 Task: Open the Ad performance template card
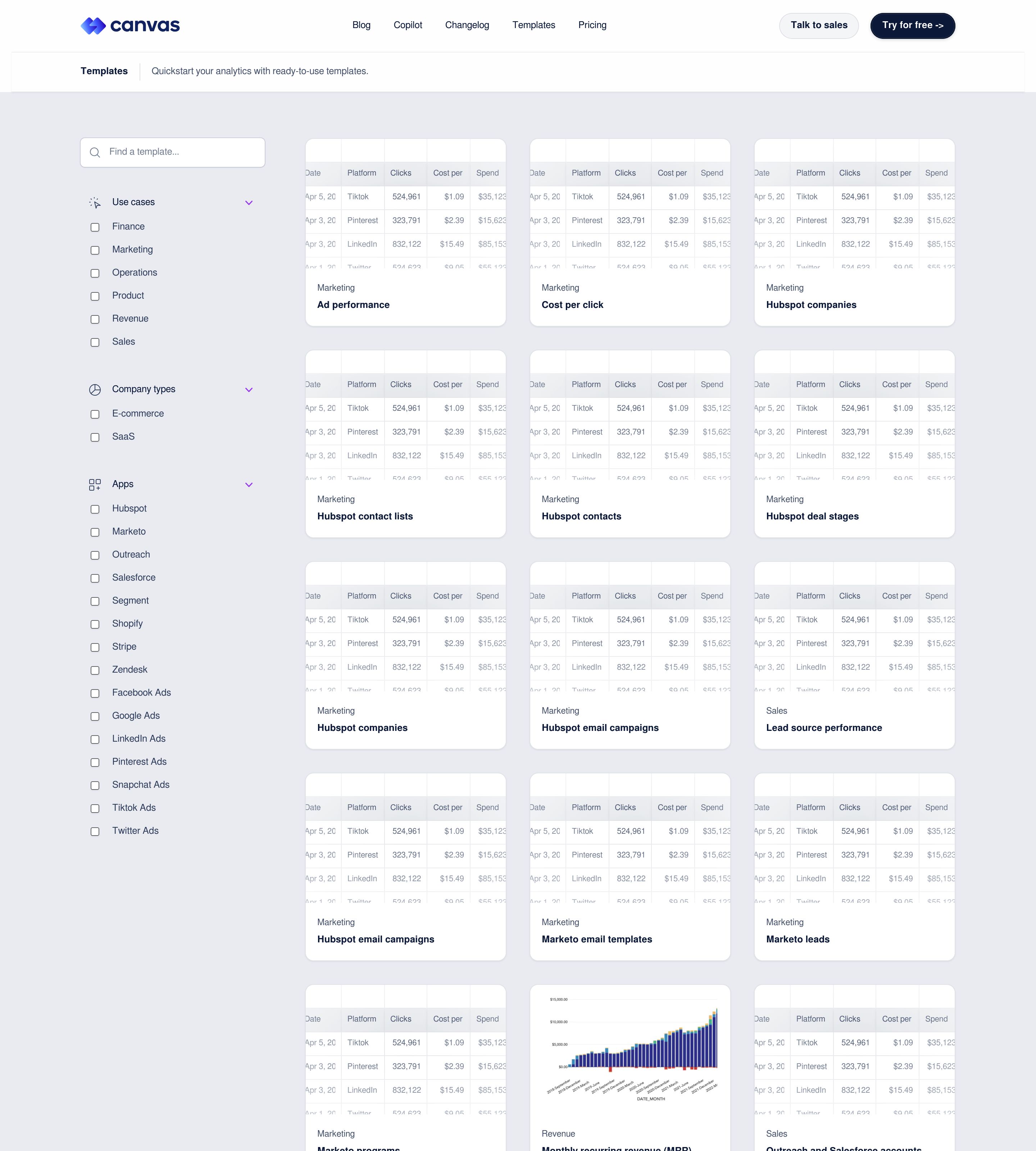tap(405, 232)
